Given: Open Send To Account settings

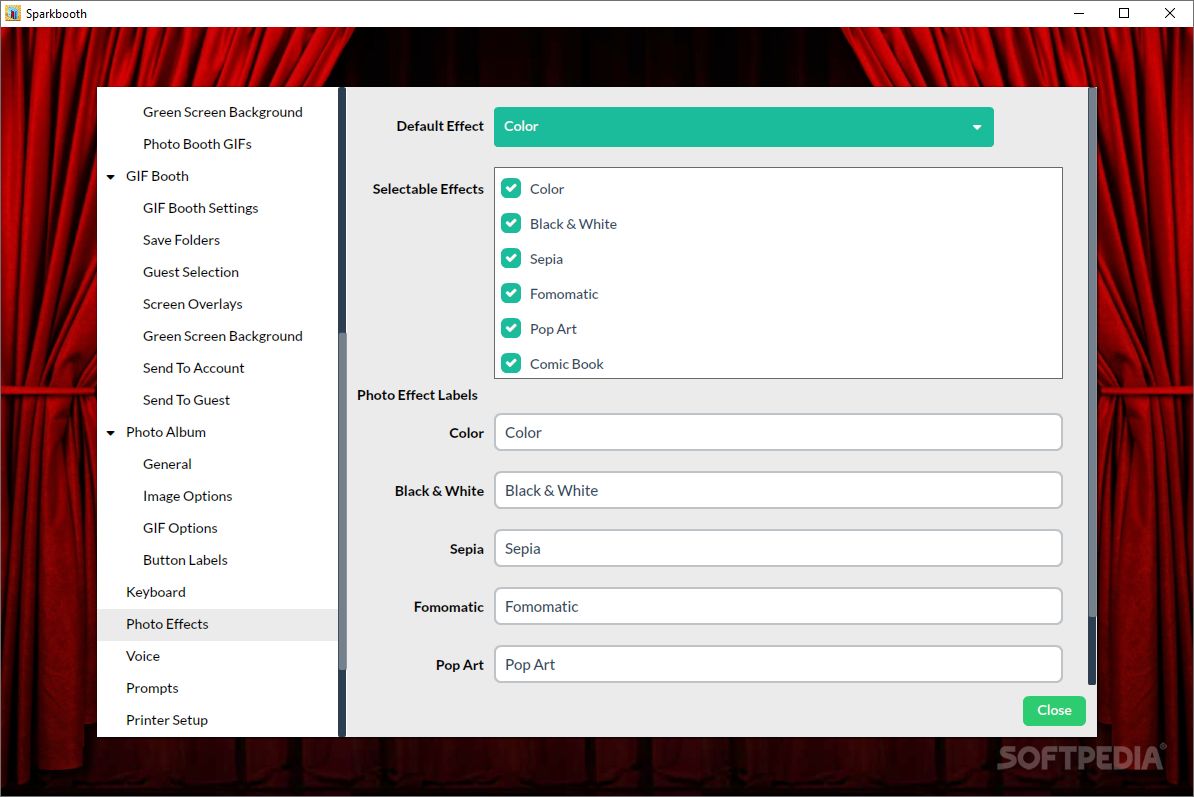Looking at the screenshot, I should click(193, 368).
